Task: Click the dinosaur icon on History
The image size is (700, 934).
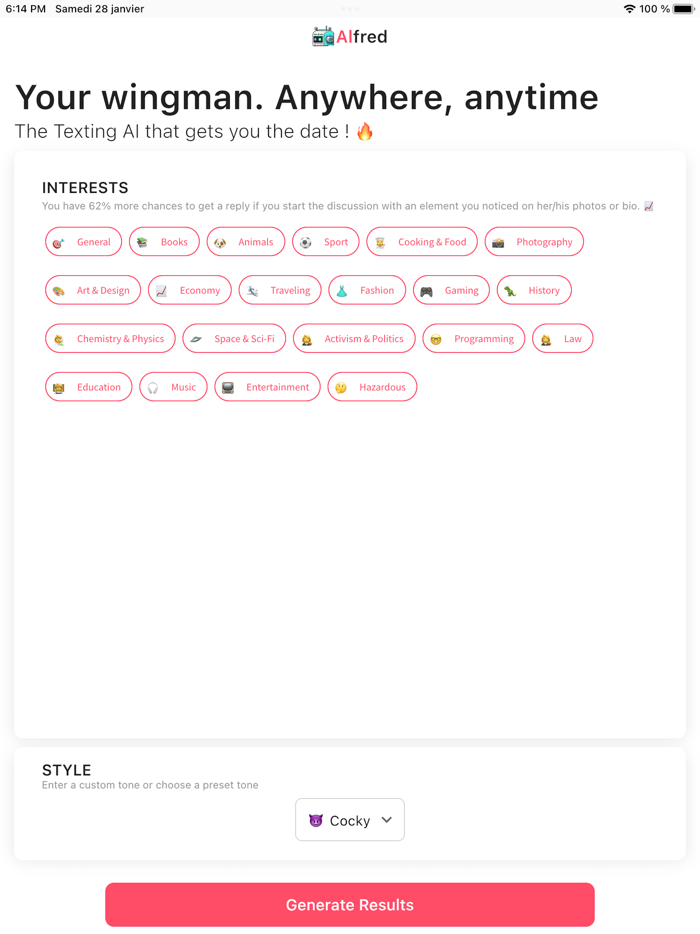Action: coord(510,291)
